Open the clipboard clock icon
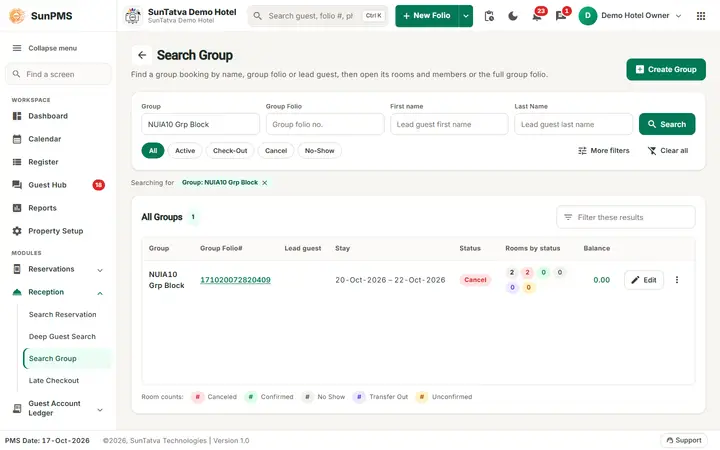 [489, 16]
